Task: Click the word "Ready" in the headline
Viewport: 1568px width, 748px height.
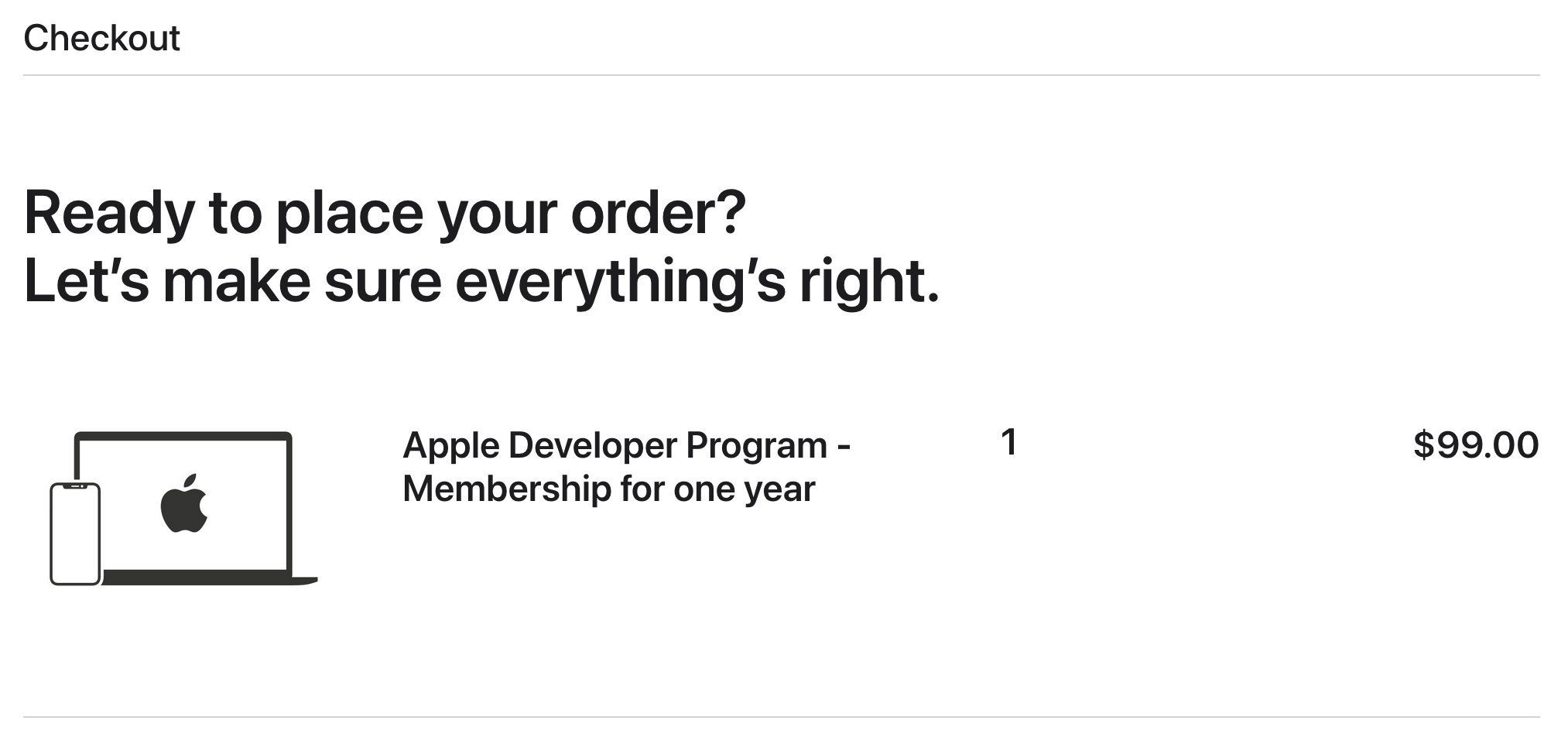Action: pyautogui.click(x=109, y=212)
